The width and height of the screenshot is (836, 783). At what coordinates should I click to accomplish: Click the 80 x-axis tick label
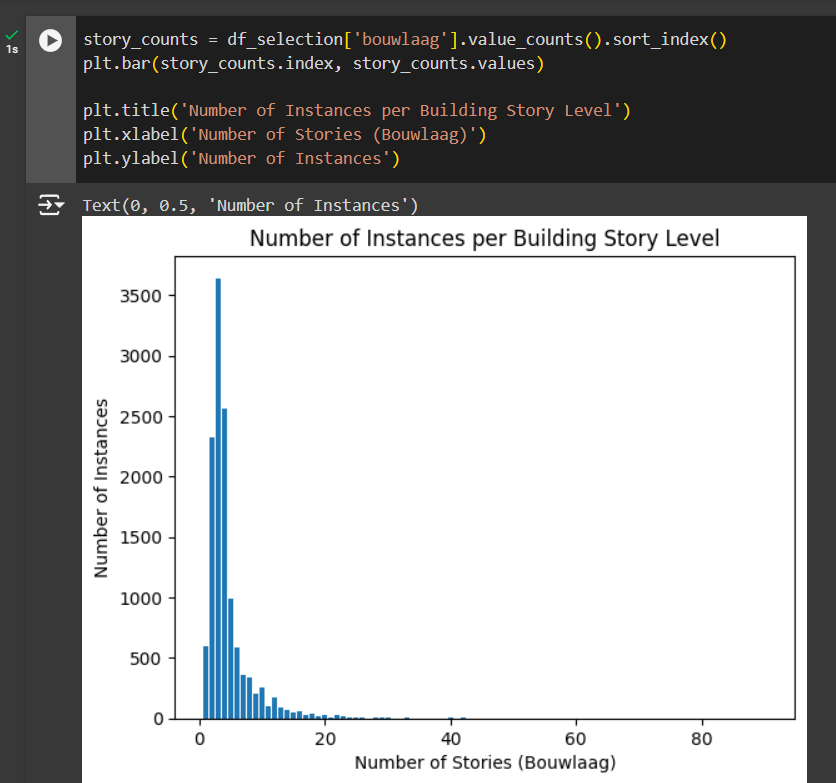pyautogui.click(x=701, y=739)
